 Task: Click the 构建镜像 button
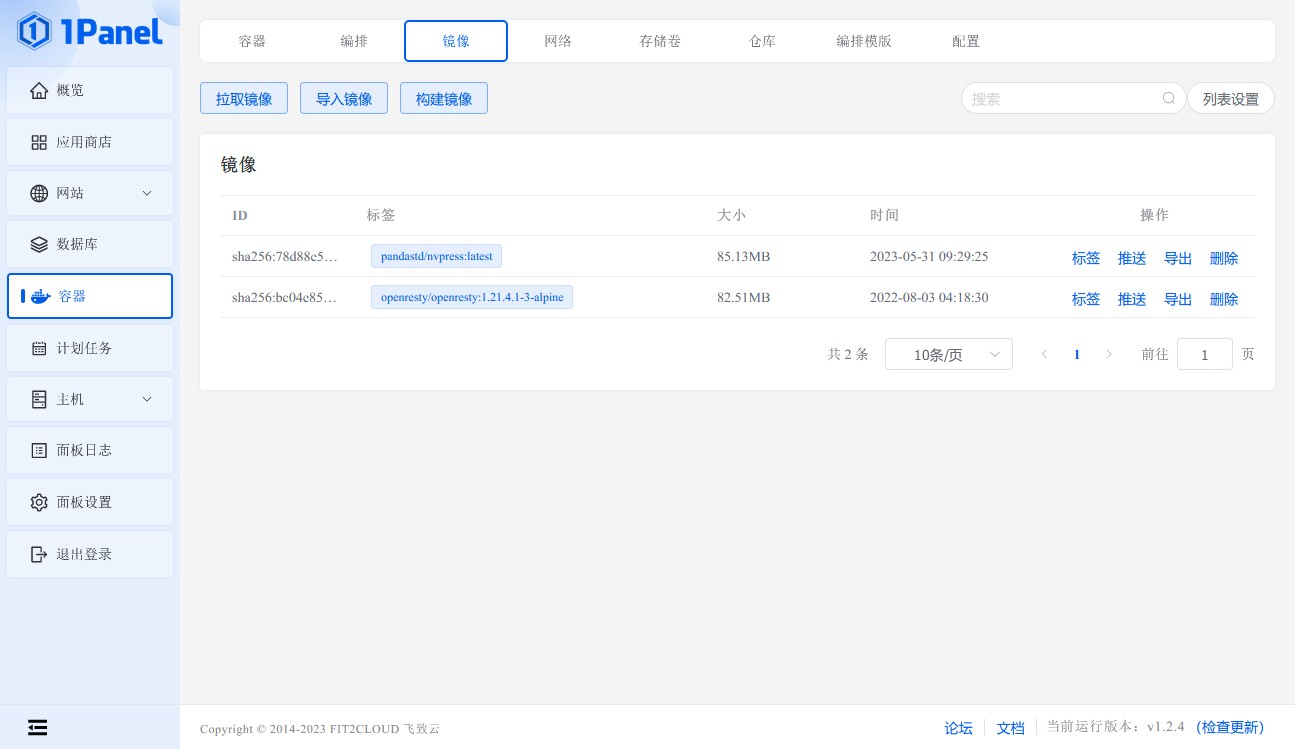coord(444,98)
